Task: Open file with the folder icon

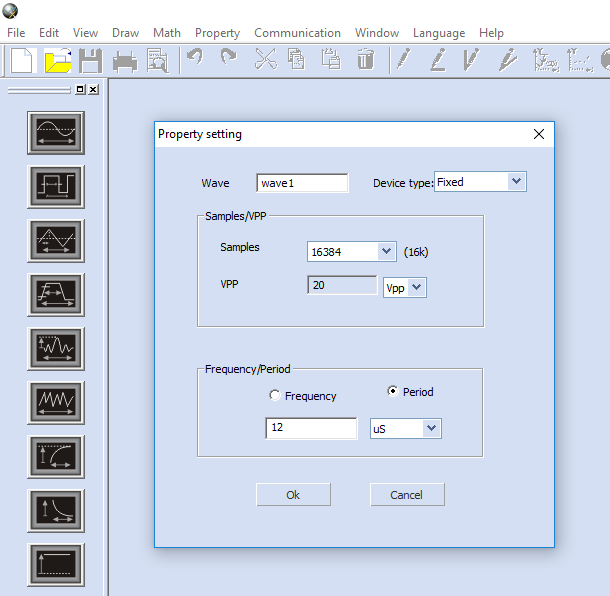Action: (58, 60)
